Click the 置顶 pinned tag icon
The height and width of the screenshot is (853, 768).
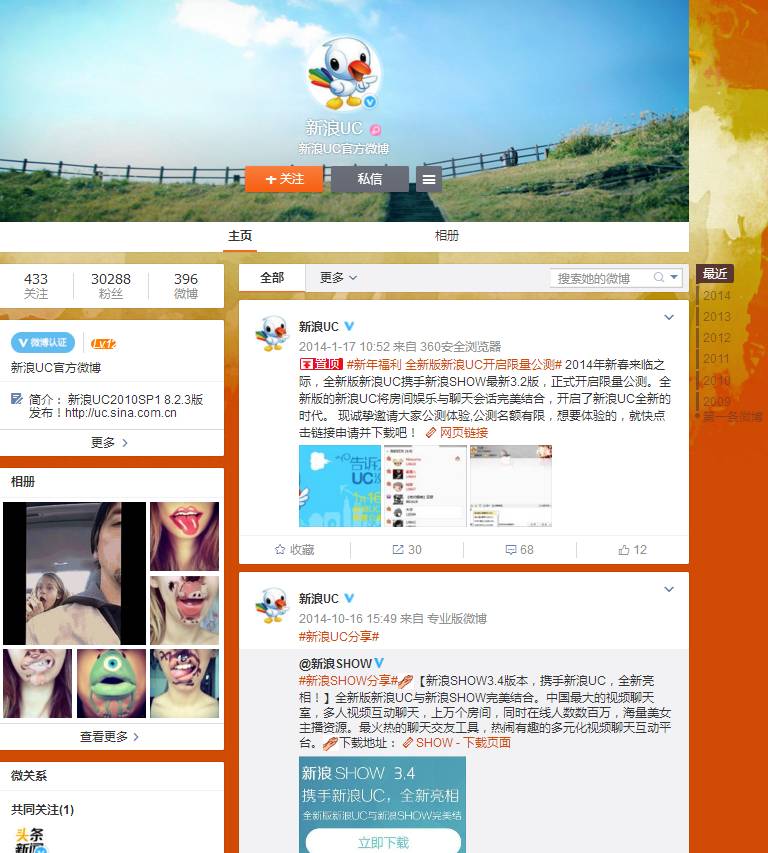[321, 364]
